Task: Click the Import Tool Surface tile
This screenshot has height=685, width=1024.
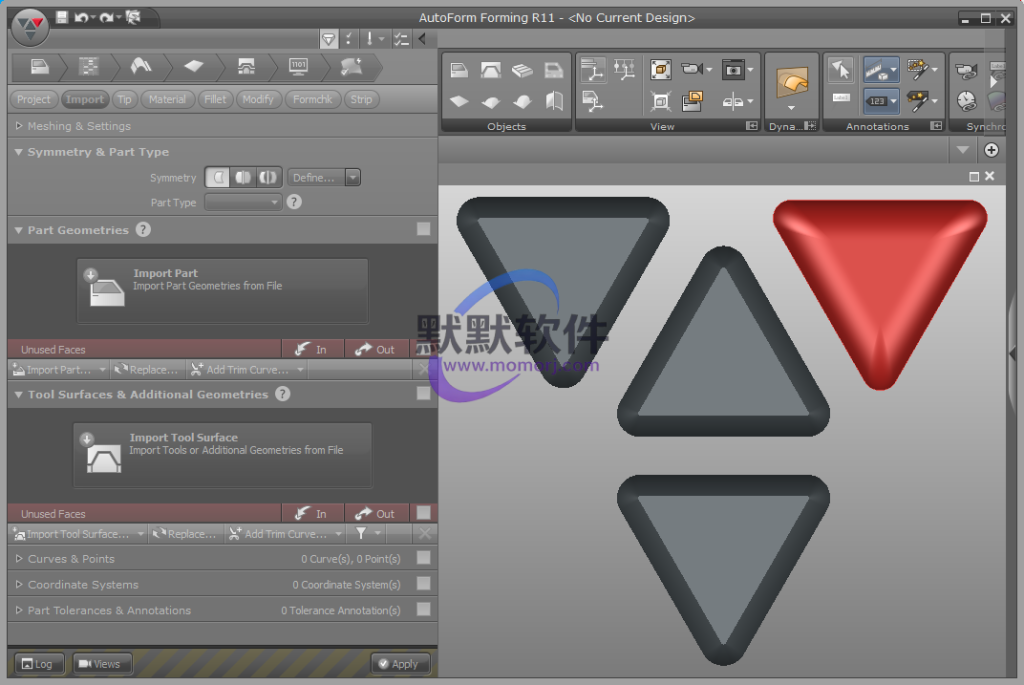Action: tap(222, 454)
